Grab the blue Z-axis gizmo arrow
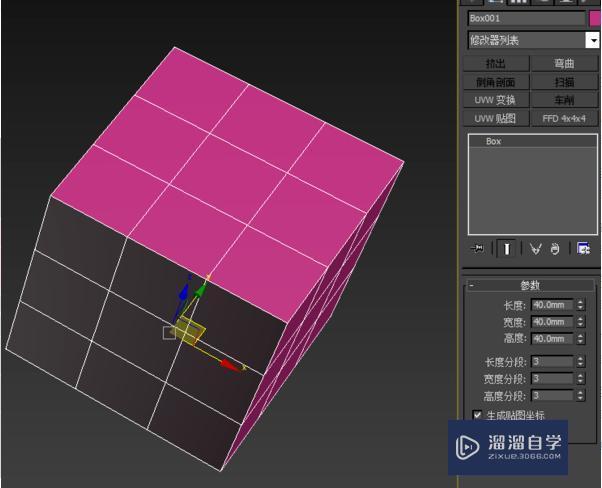This screenshot has width=602, height=488. (x=184, y=293)
